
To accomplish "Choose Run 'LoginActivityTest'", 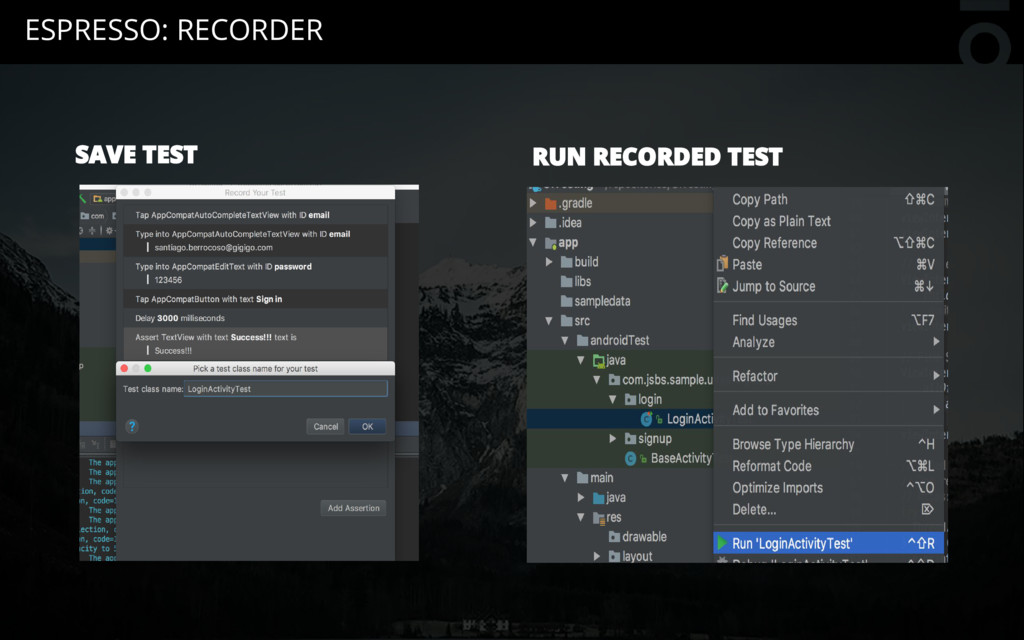I will pyautogui.click(x=829, y=543).
